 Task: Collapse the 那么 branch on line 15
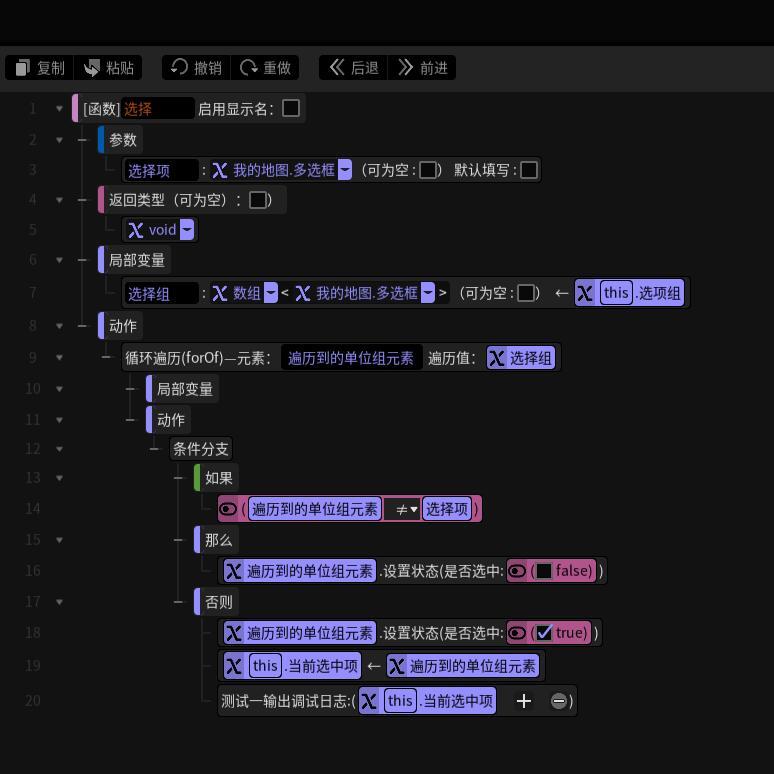tap(59, 540)
